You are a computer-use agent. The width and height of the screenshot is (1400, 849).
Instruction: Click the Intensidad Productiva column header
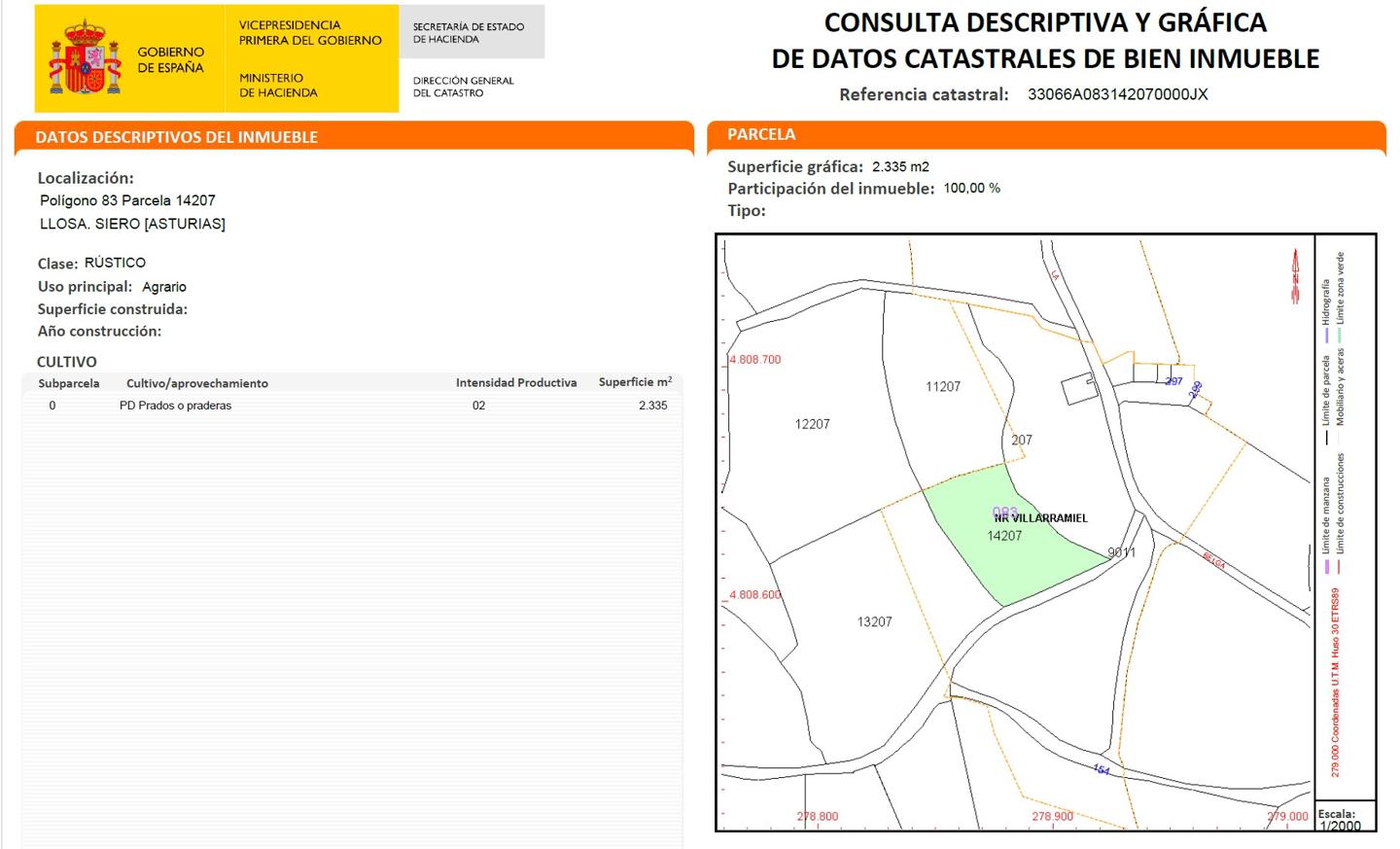click(x=515, y=383)
